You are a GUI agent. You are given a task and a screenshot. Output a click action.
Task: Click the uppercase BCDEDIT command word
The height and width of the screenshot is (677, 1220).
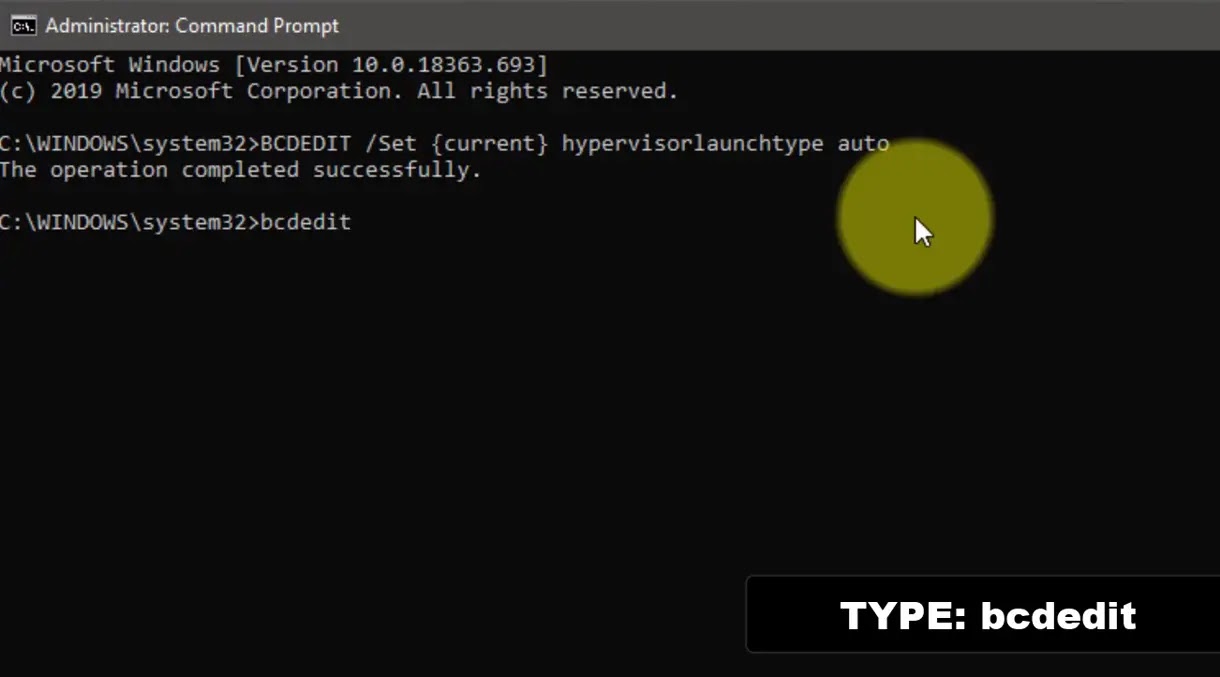pyautogui.click(x=306, y=144)
